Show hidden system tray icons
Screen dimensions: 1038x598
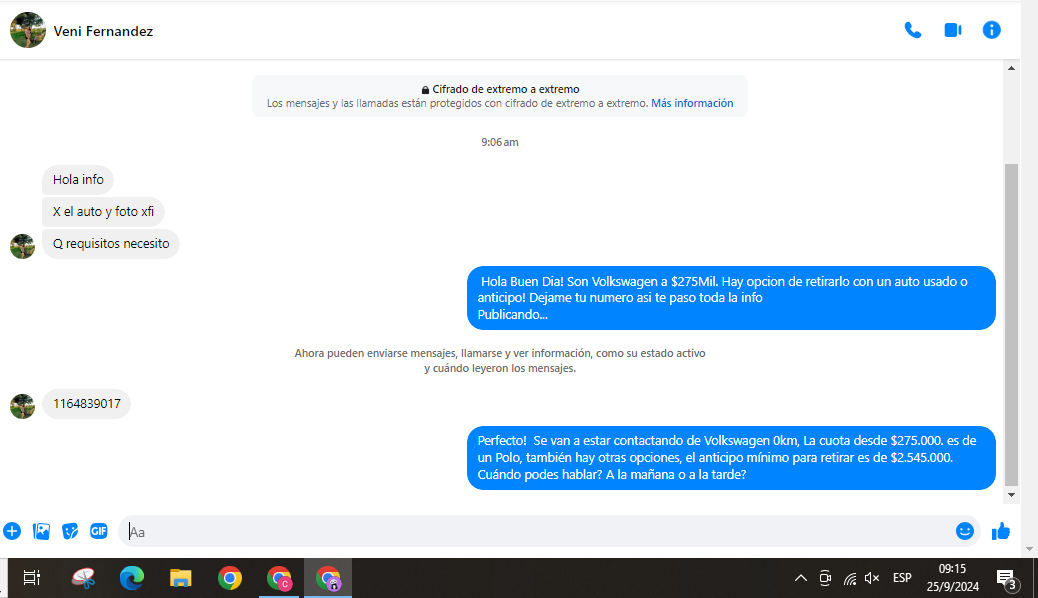tap(800, 578)
